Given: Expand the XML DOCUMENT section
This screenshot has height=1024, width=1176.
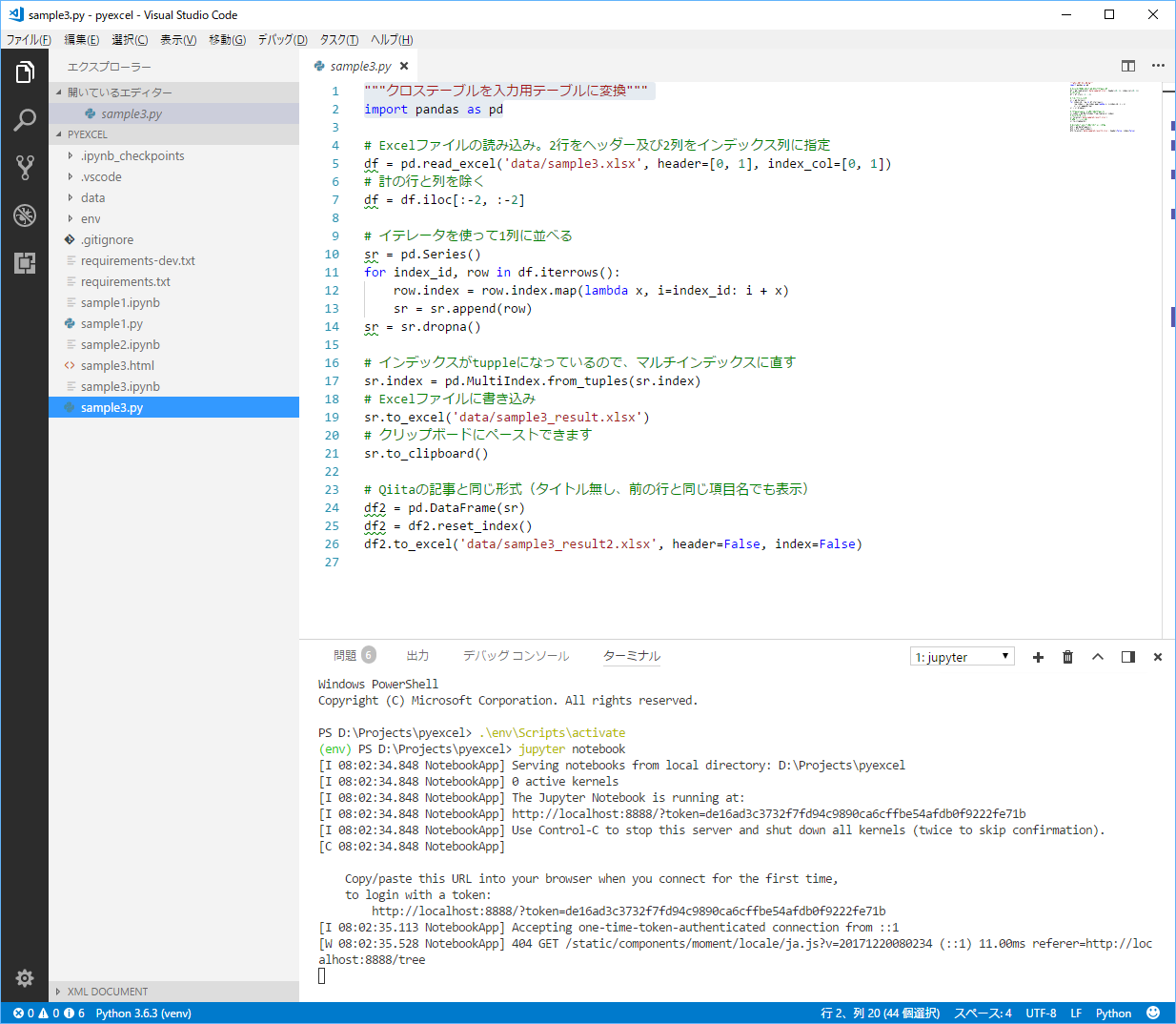Looking at the screenshot, I should pyautogui.click(x=107, y=992).
